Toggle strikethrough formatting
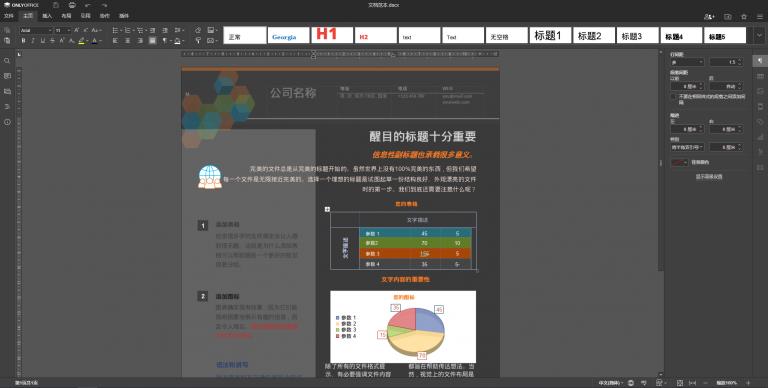 [52, 41]
